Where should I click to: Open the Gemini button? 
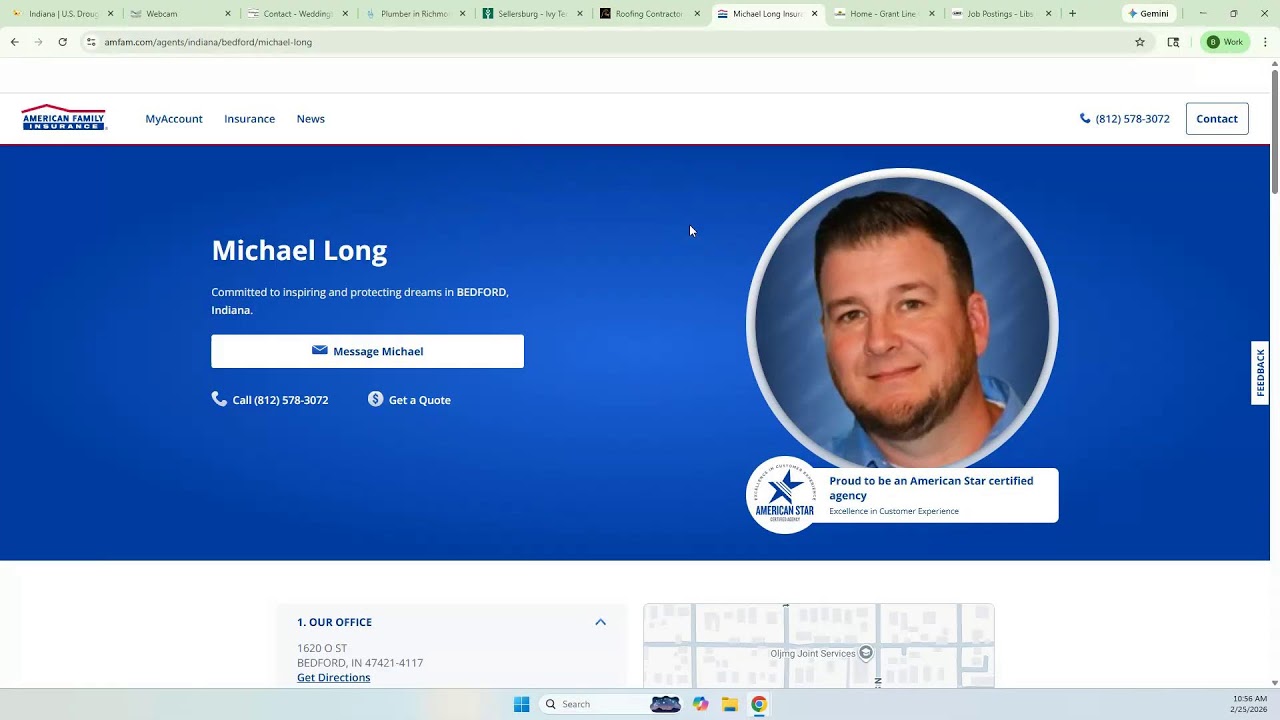click(x=1148, y=14)
